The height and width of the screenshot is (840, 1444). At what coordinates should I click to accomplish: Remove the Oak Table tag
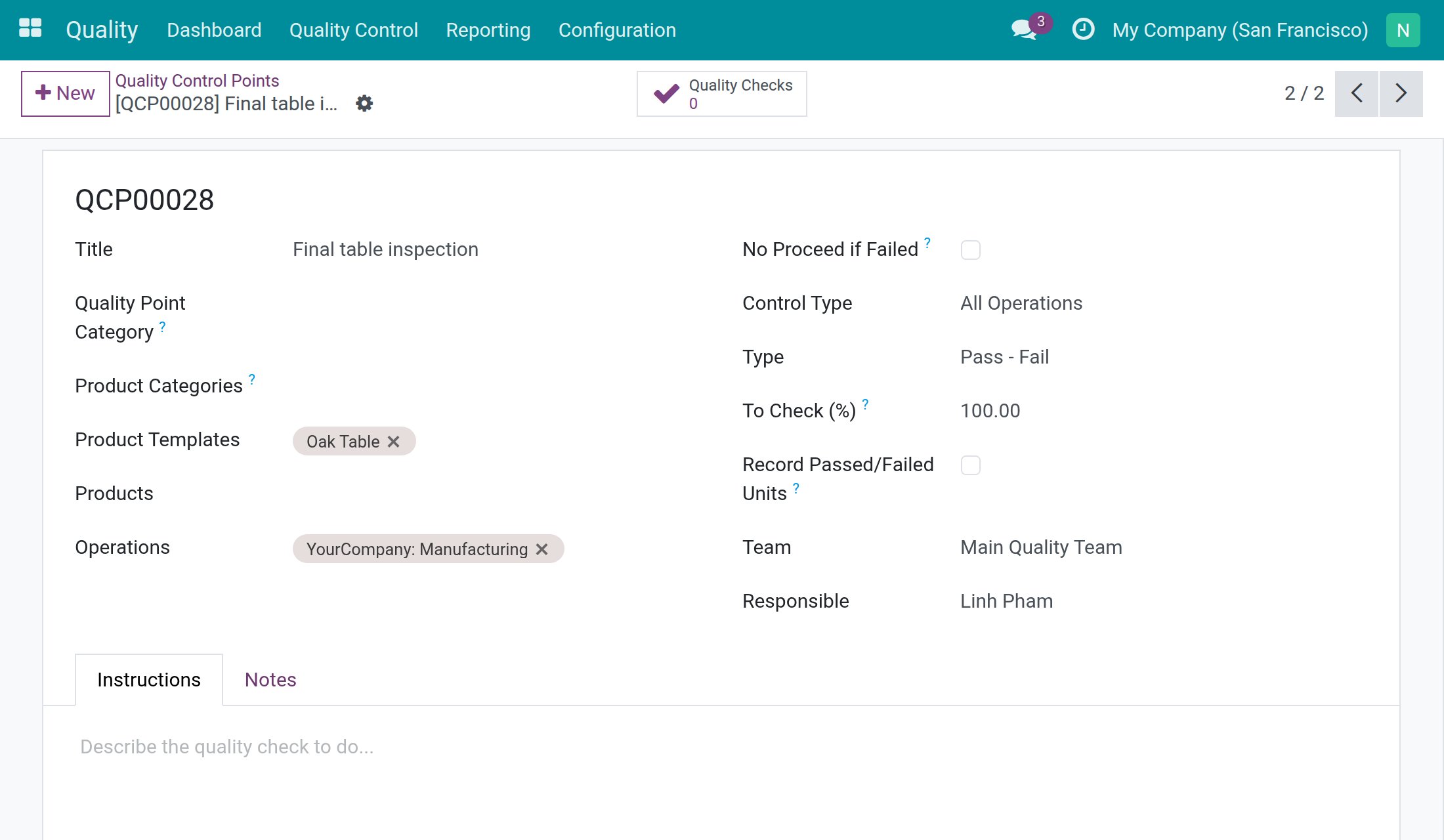(x=394, y=442)
